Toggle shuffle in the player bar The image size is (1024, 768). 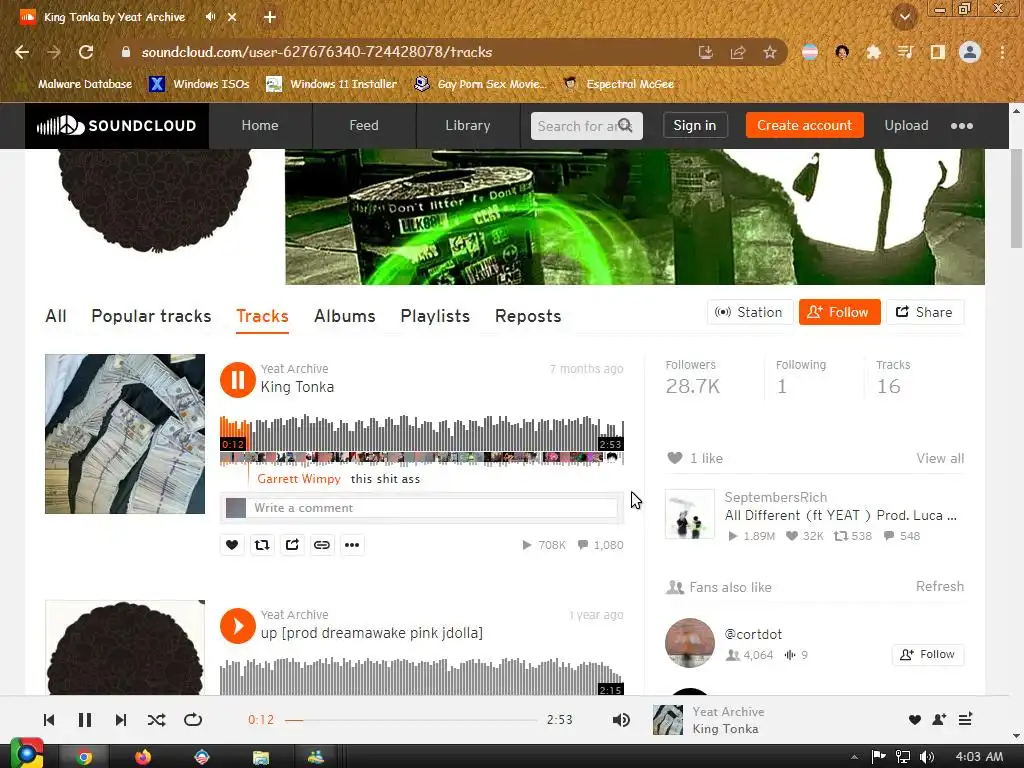(157, 720)
